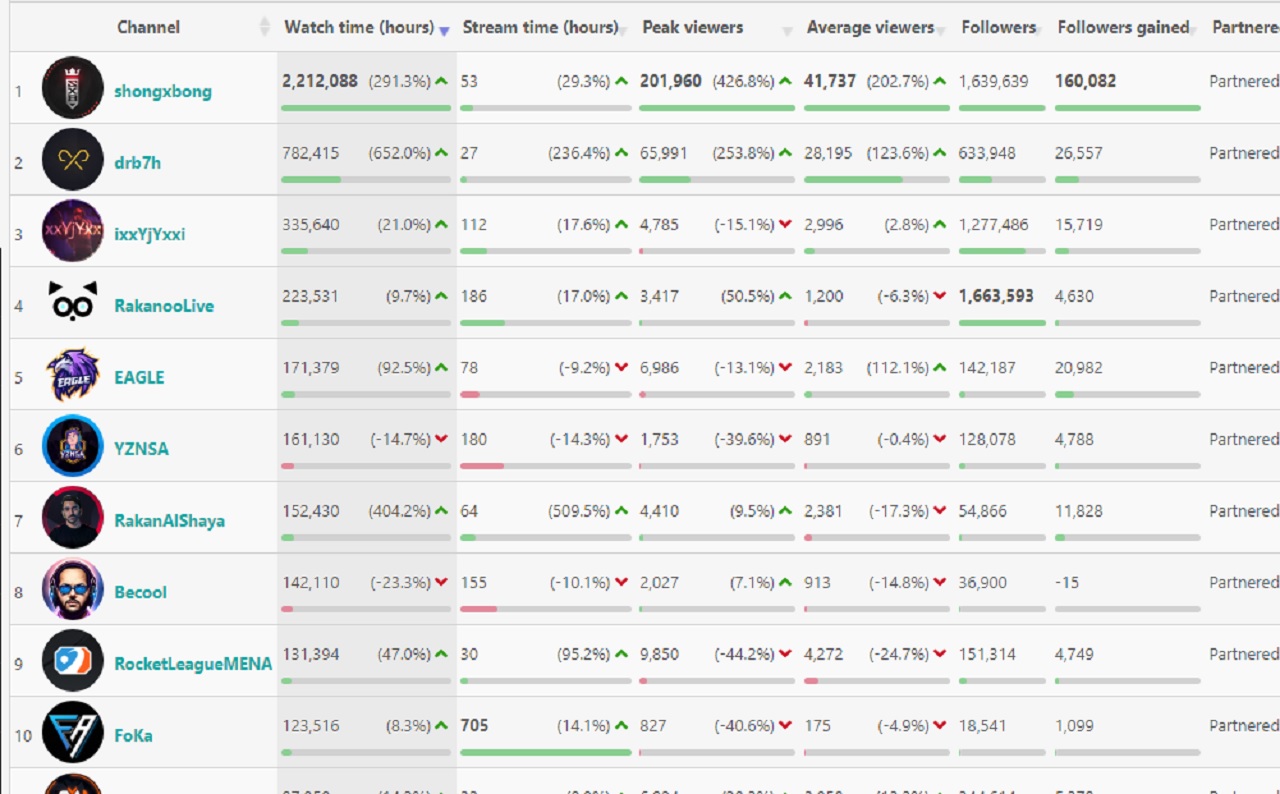Click shongxbong followers gained 160,082
The width and height of the screenshot is (1280, 794).
pyautogui.click(x=1086, y=81)
